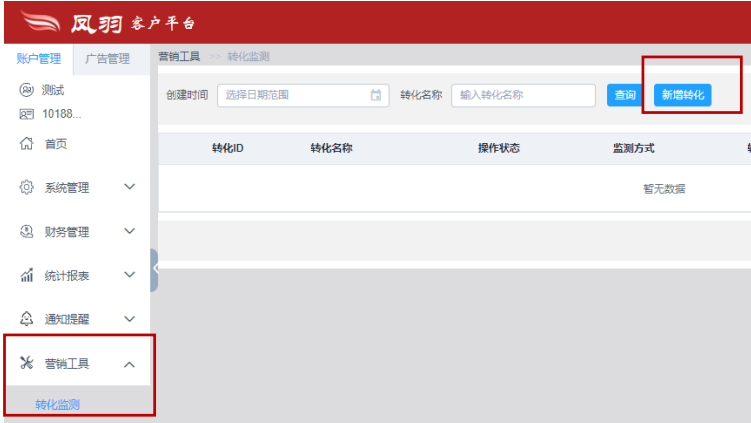The image size is (751, 423).
Task: Select 转化监测 in the sidebar submenu
Action: point(58,404)
